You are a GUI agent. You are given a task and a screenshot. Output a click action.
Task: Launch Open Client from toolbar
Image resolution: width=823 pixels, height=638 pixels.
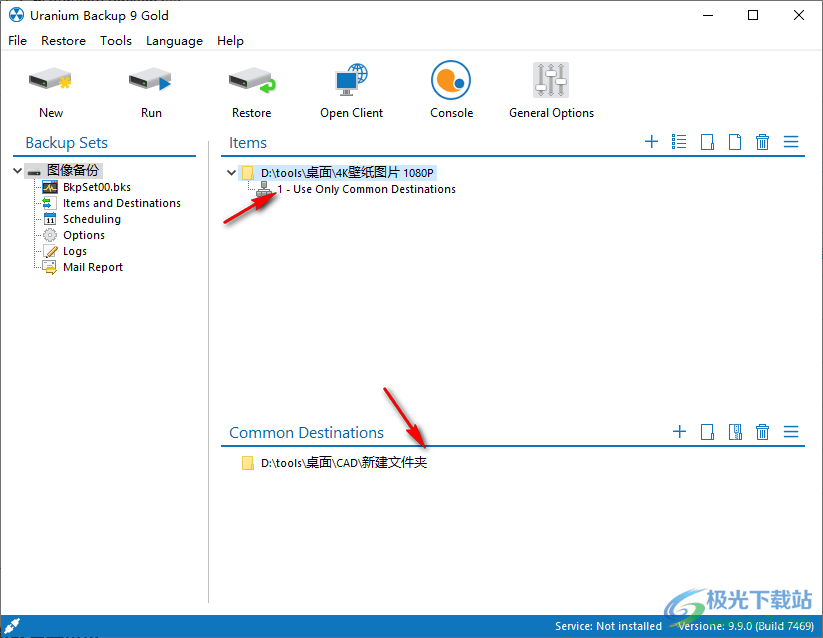351,82
